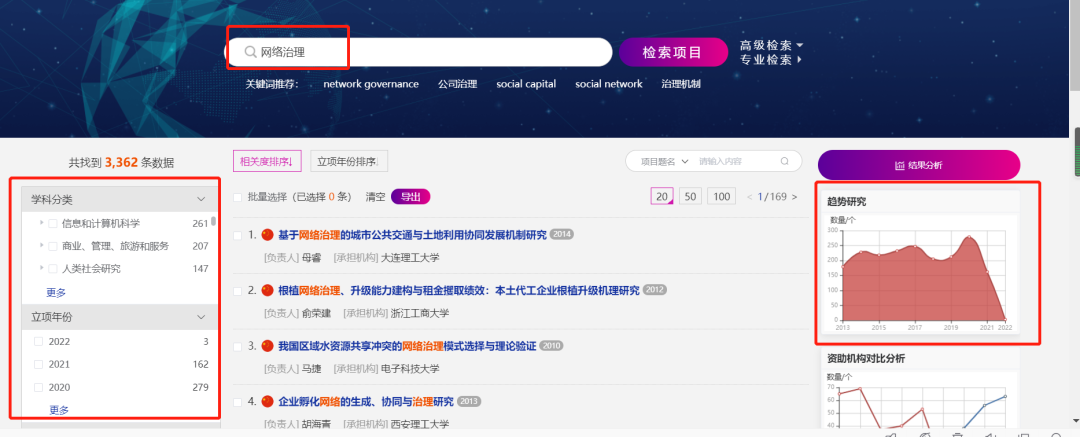Show 100 results per page
Viewport: 1080px width, 437px height.
(721, 196)
